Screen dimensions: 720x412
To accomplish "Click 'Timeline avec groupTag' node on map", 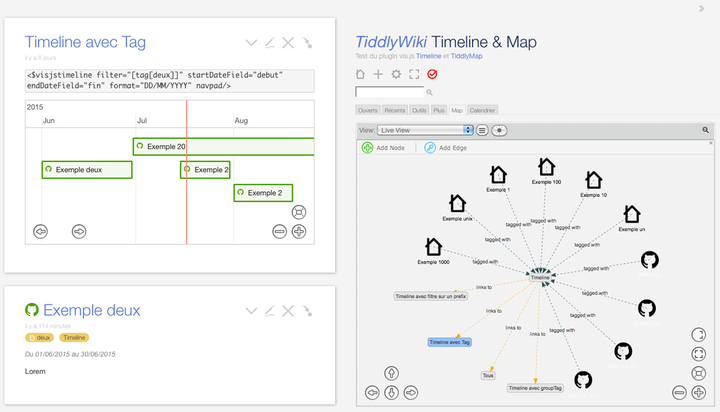I will pos(535,388).
